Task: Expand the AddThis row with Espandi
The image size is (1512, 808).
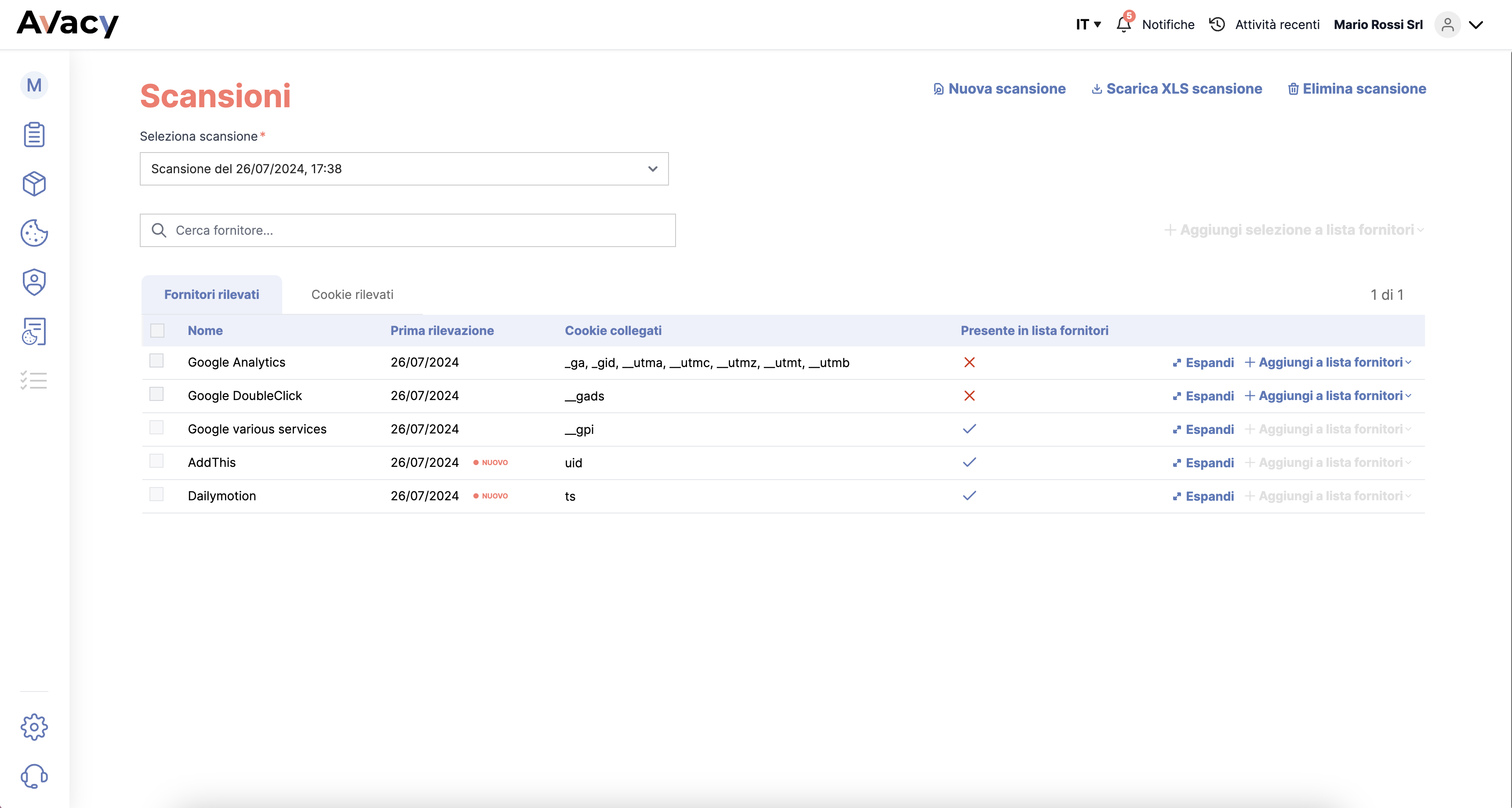Action: (x=1203, y=463)
